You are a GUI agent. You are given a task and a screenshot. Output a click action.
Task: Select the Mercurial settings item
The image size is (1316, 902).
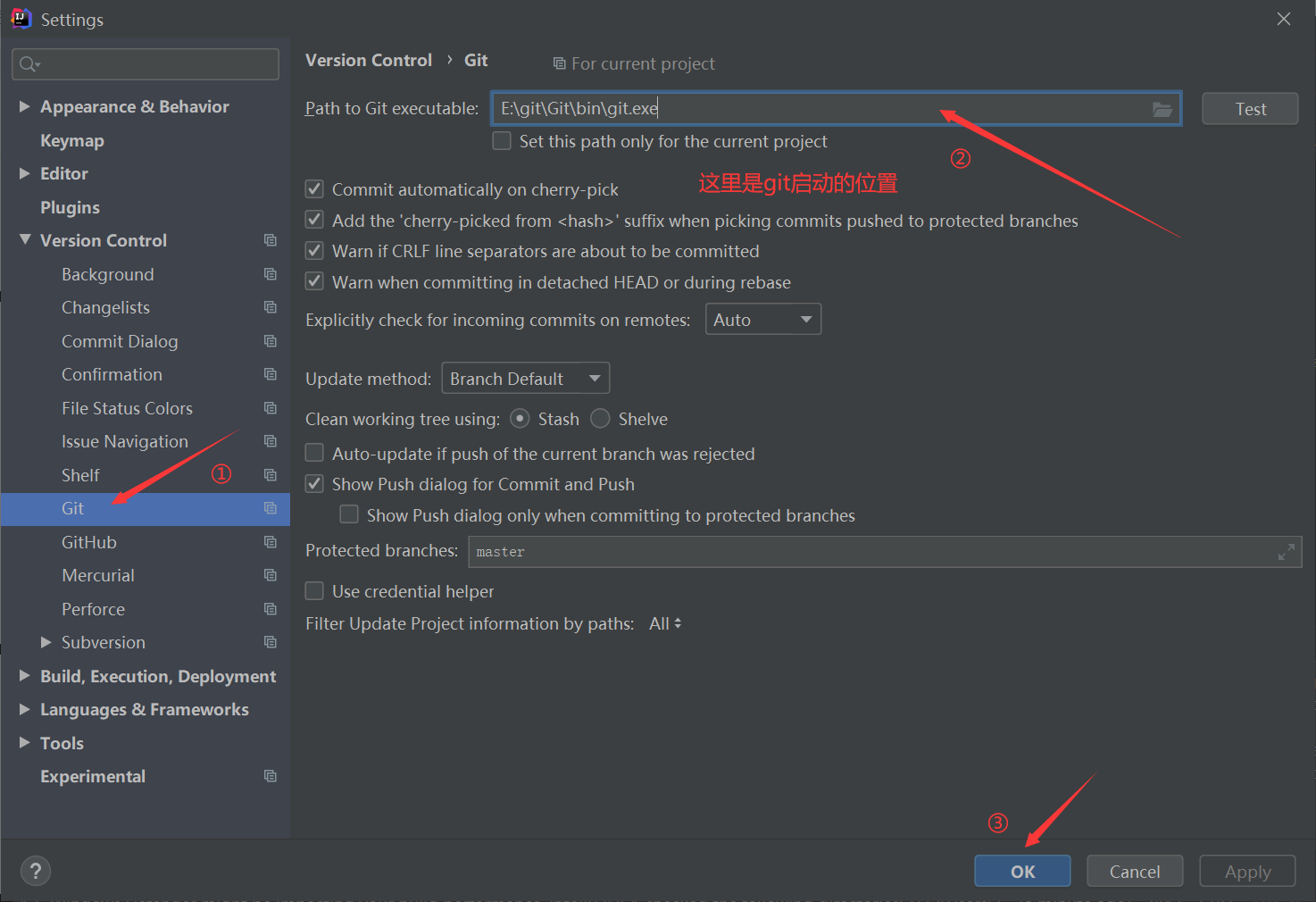98,575
